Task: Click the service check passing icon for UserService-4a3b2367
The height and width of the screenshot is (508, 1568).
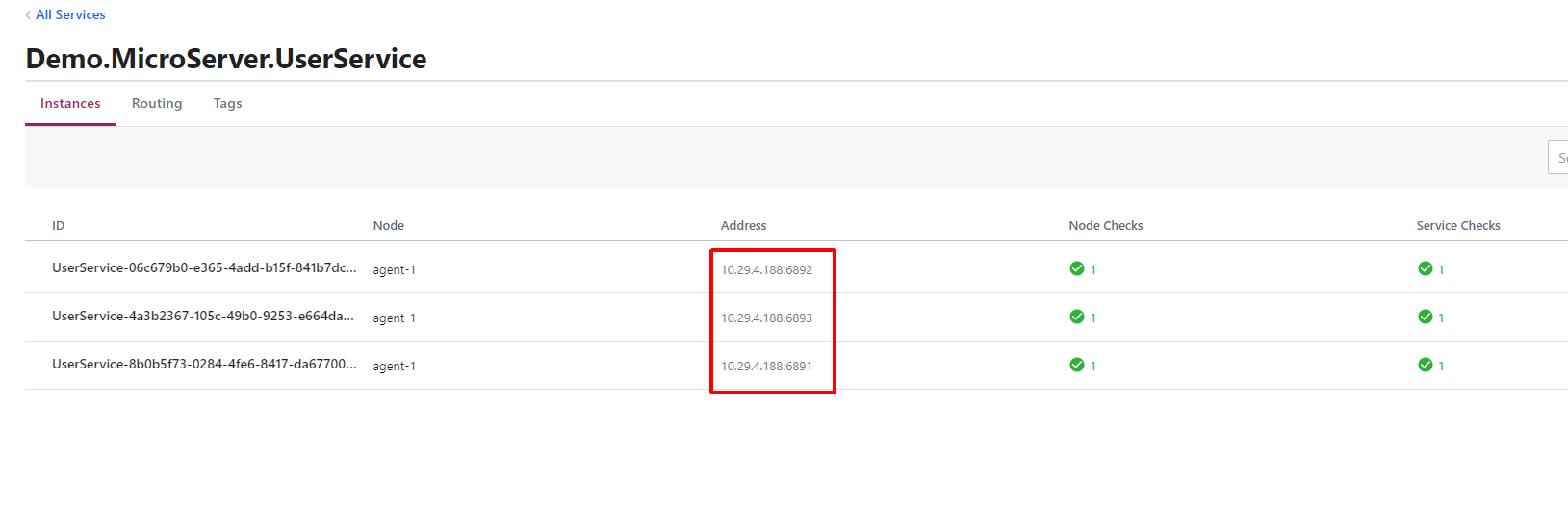Action: (1426, 317)
